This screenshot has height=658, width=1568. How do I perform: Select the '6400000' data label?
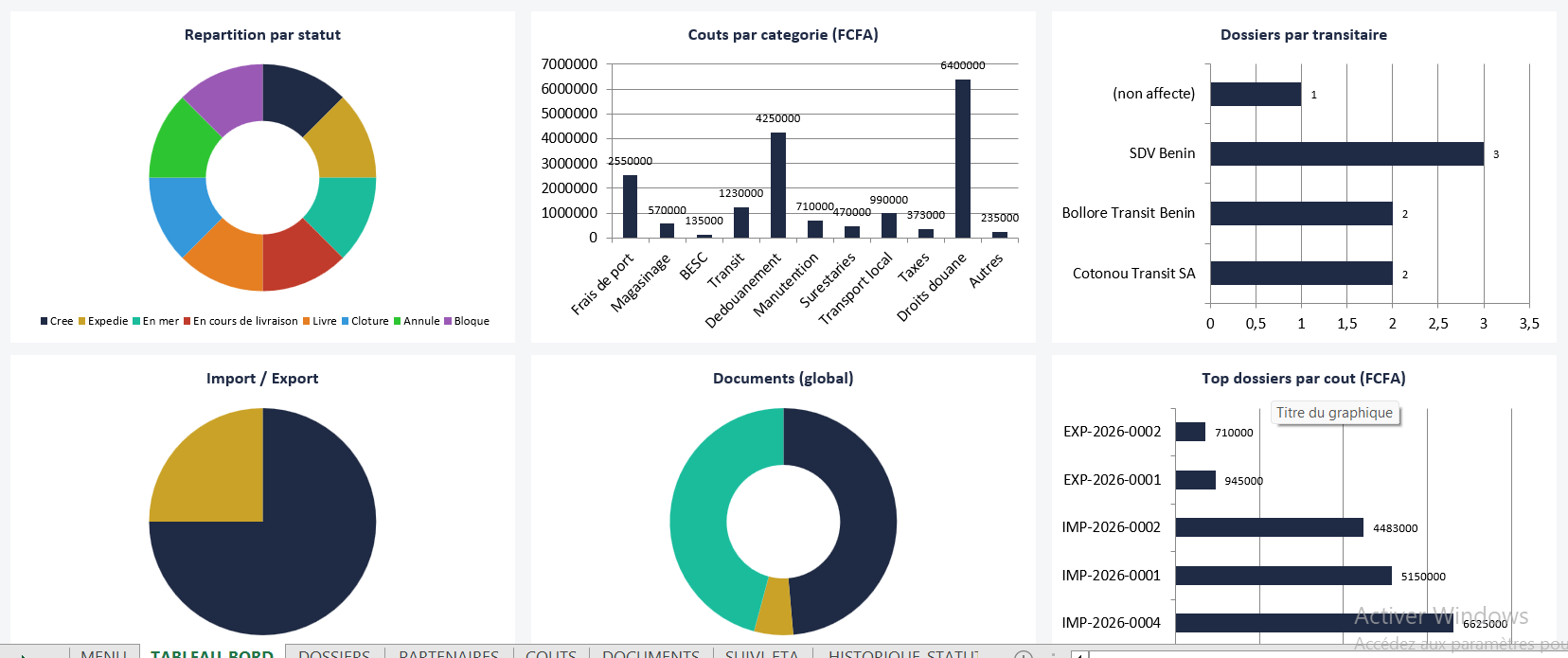coord(963,65)
